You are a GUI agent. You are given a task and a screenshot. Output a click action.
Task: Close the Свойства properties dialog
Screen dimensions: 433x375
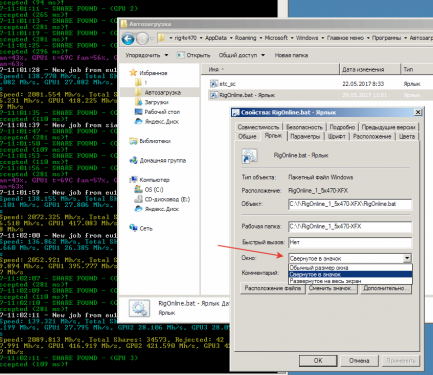point(418,112)
